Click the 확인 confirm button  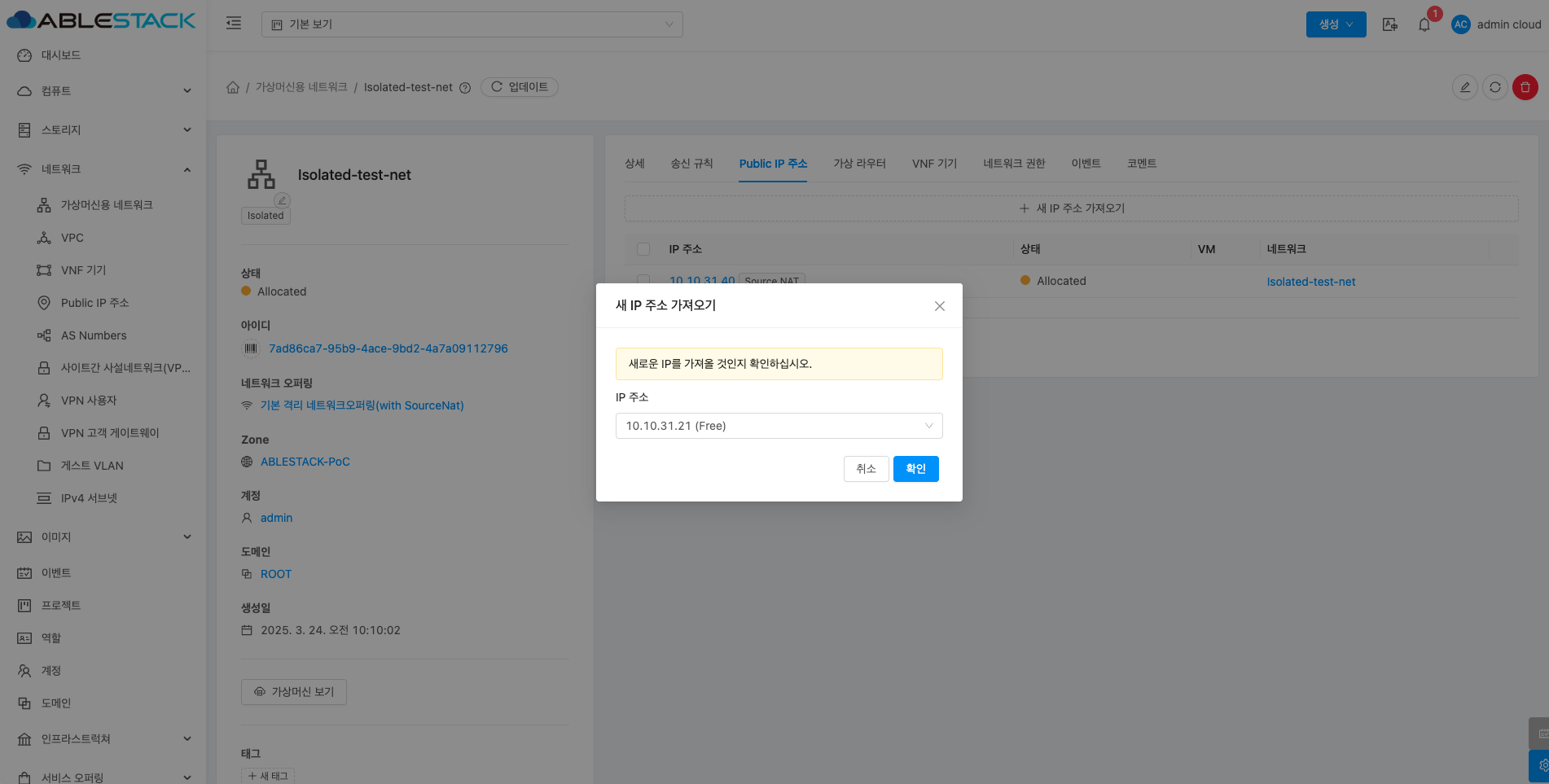coord(915,469)
